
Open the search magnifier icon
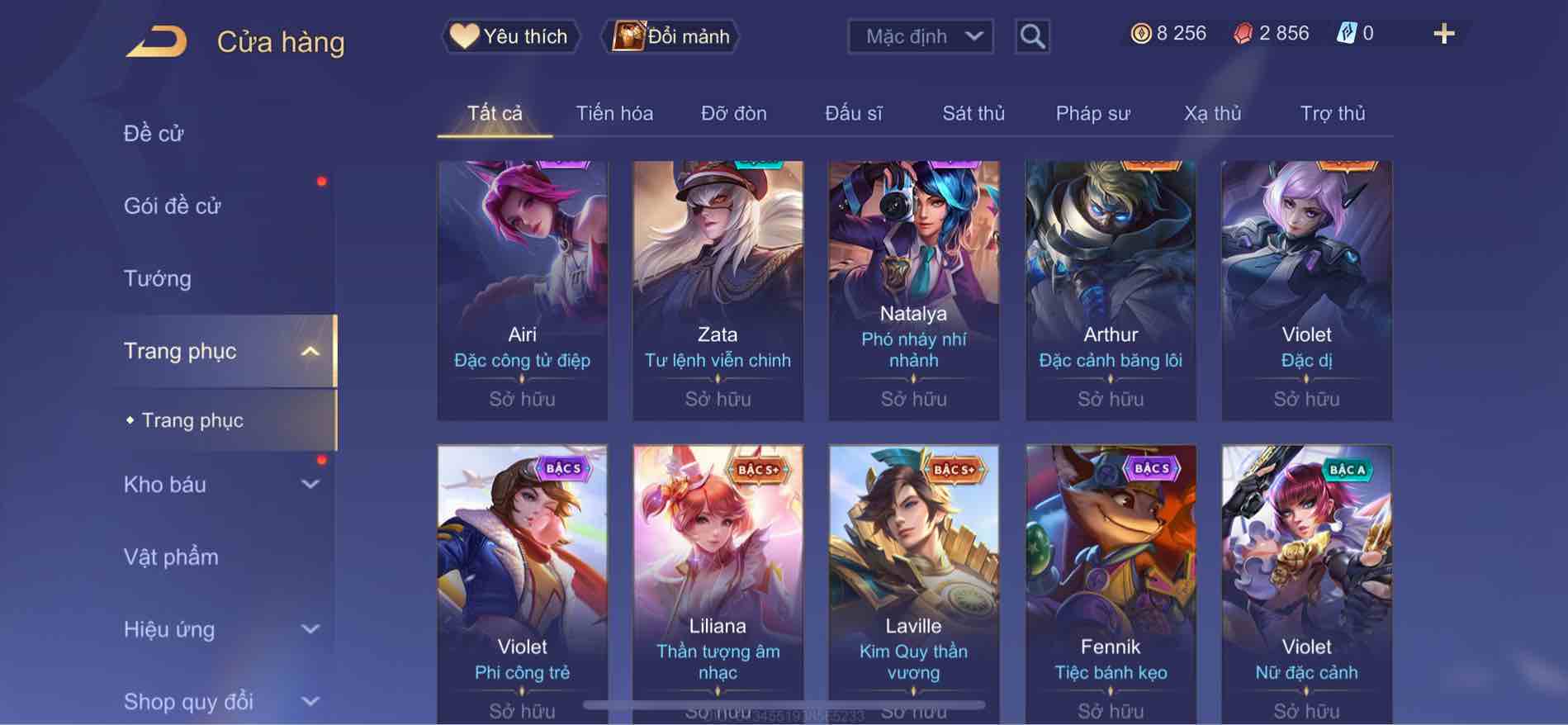tap(1032, 36)
